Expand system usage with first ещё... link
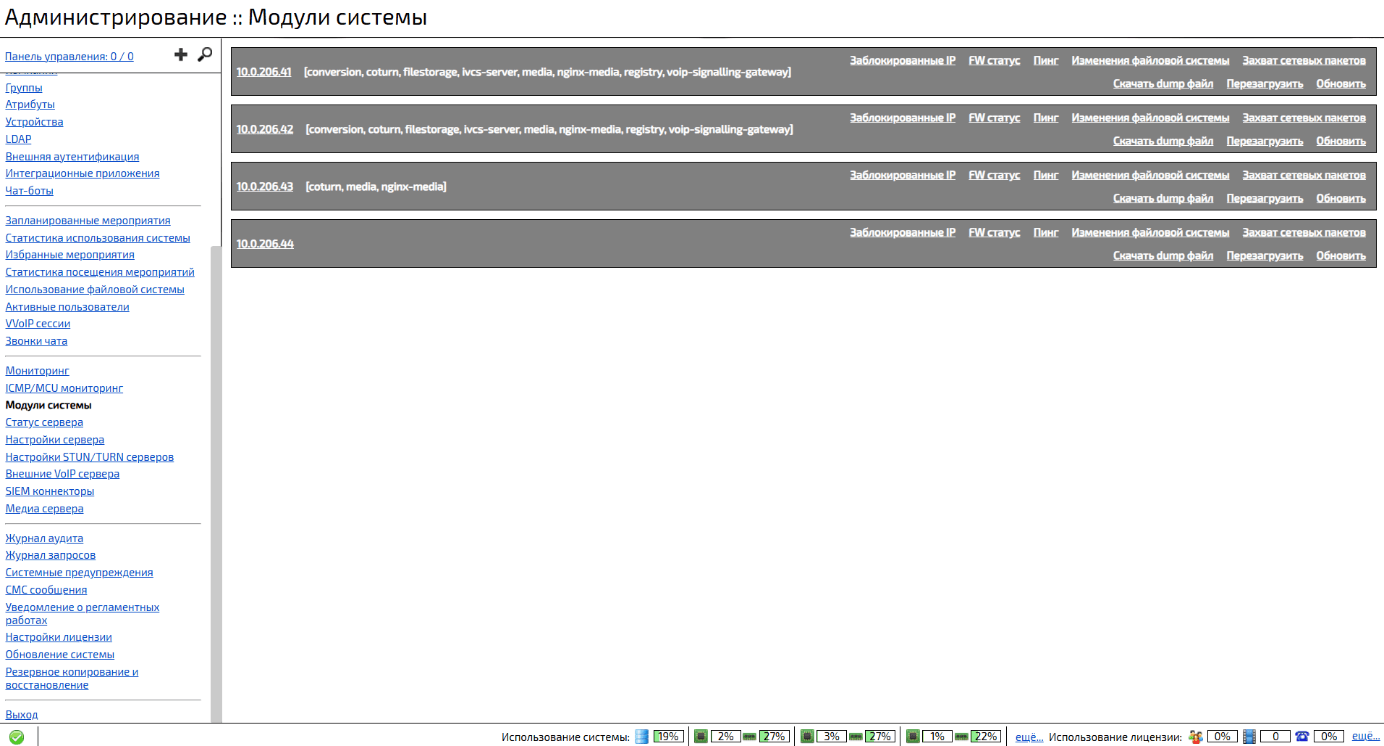1384x746 pixels. [1029, 737]
